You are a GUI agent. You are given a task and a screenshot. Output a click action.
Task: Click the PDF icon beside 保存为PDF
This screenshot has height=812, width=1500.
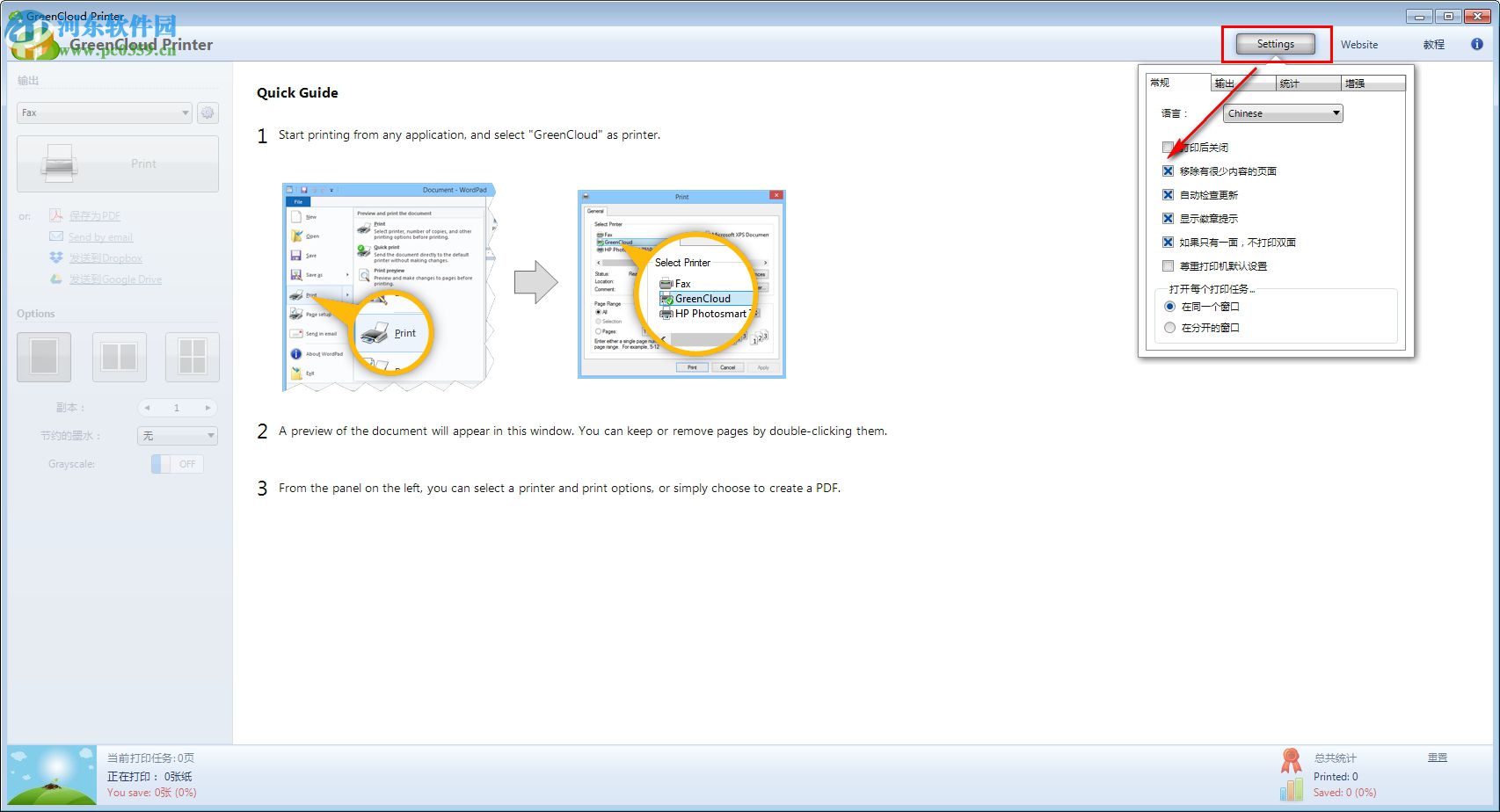click(x=55, y=215)
